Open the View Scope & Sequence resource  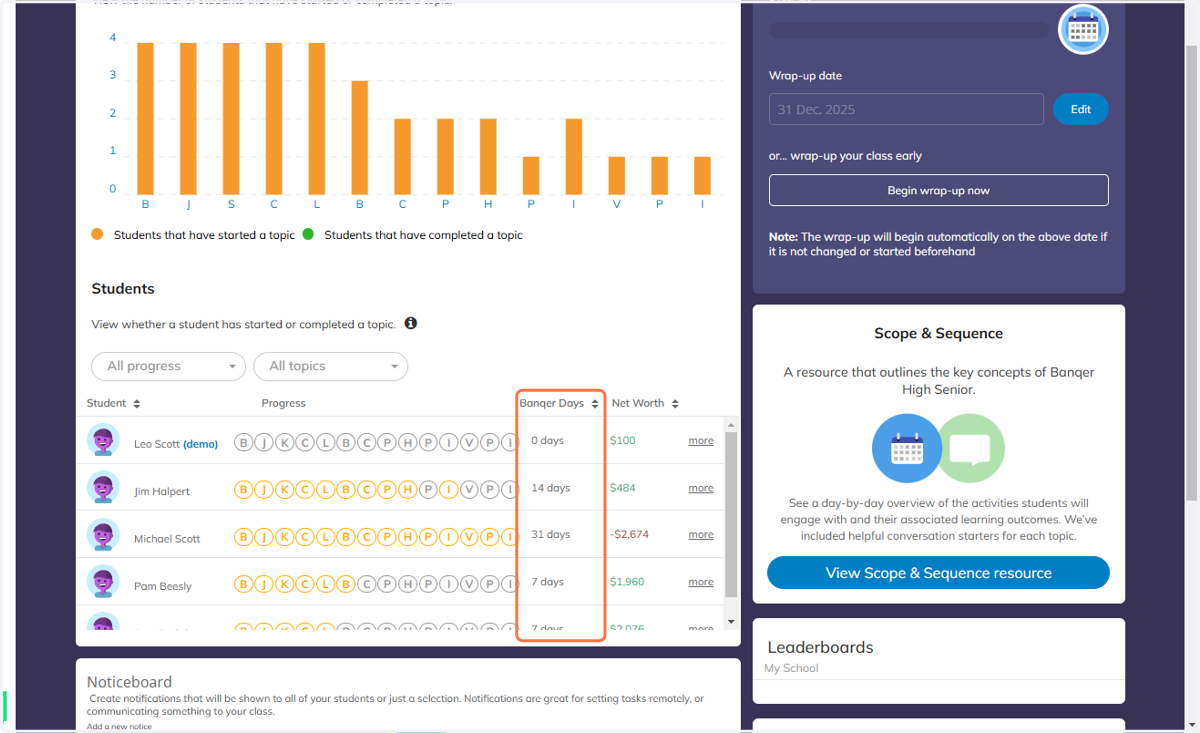(939, 573)
